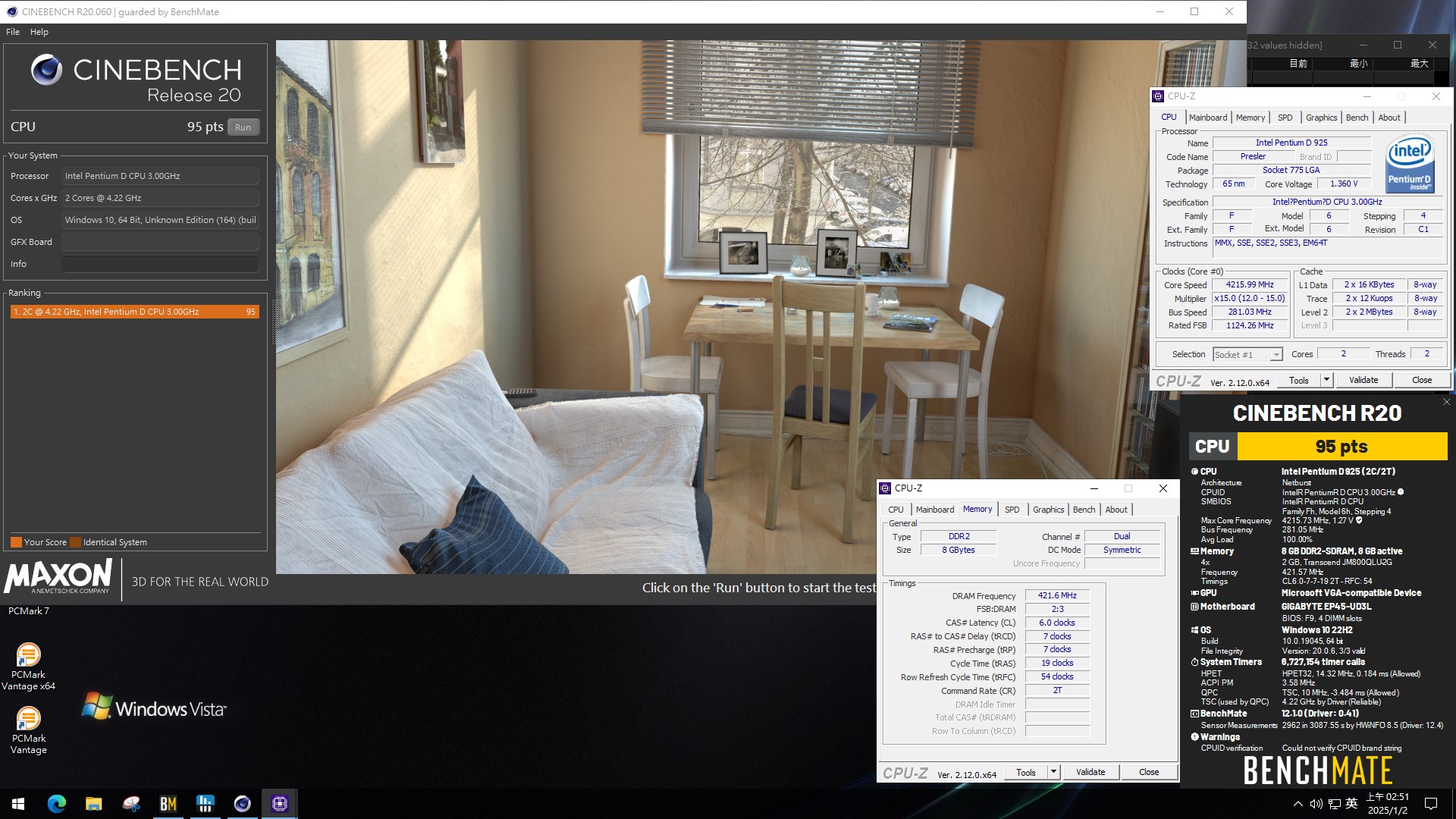Image resolution: width=1456 pixels, height=819 pixels.
Task: Click Validate in lower CPU-Z Memory window
Action: tap(1090, 772)
